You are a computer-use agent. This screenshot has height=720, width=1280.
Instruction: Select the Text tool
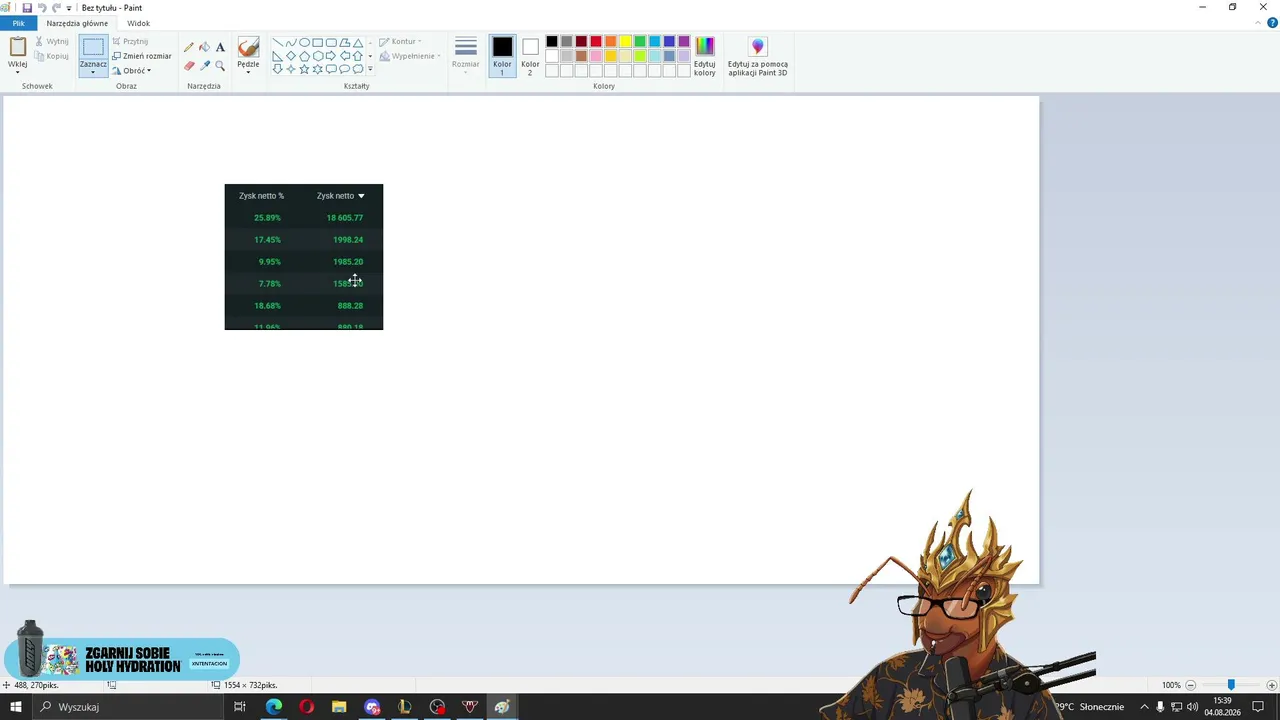point(220,47)
